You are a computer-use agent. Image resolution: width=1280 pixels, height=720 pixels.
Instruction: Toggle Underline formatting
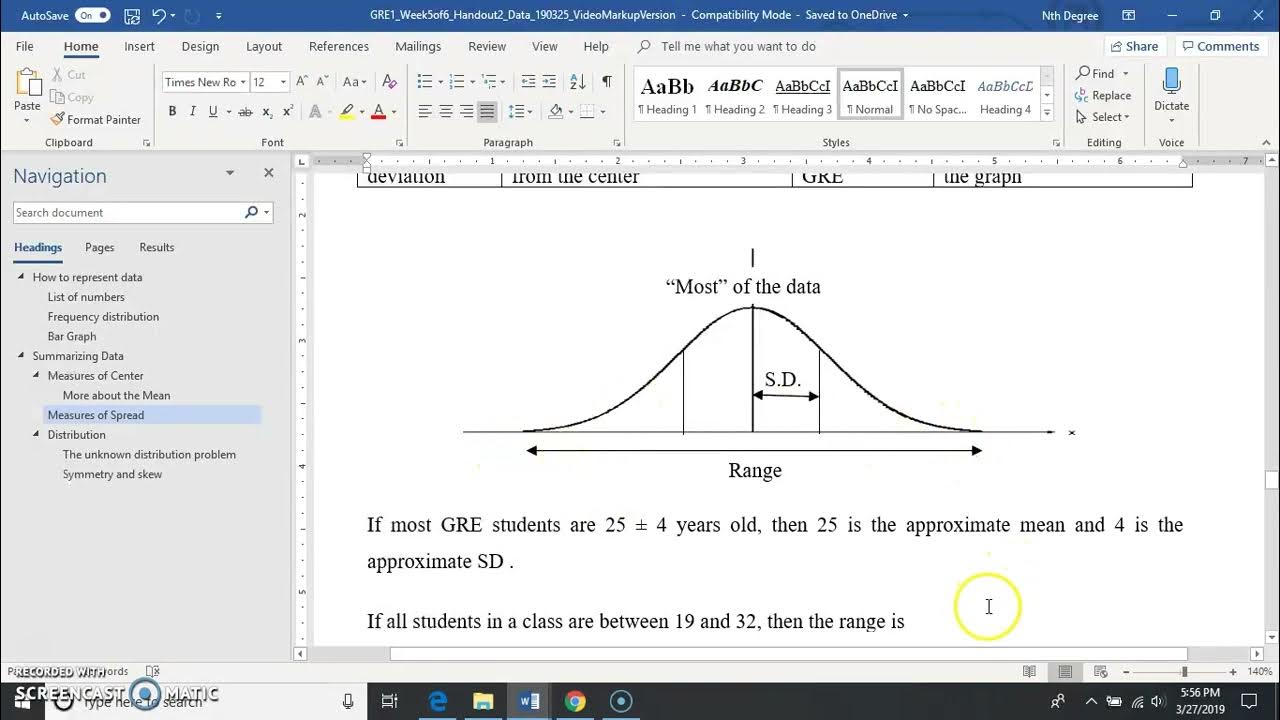pos(213,111)
